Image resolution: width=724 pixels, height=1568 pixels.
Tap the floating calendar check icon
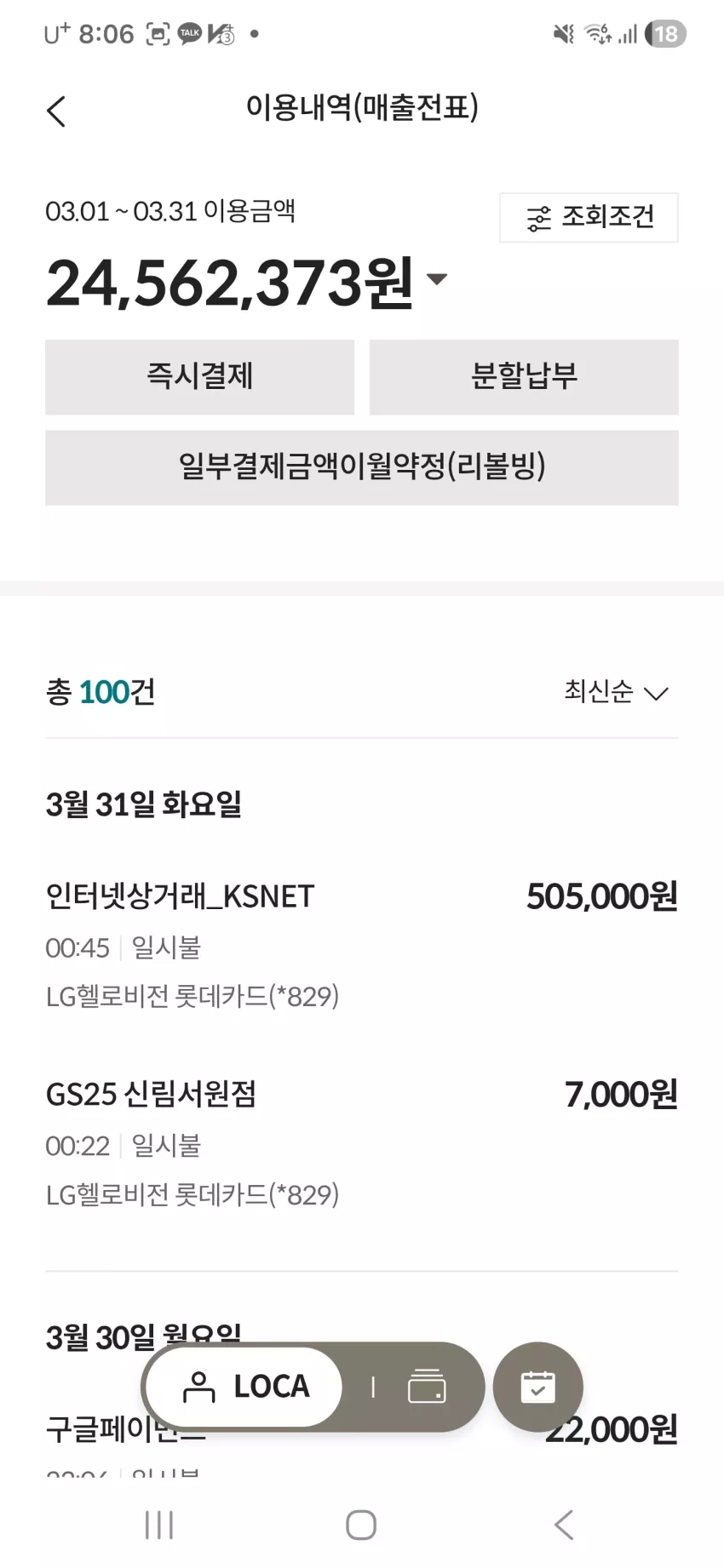coord(537,1387)
